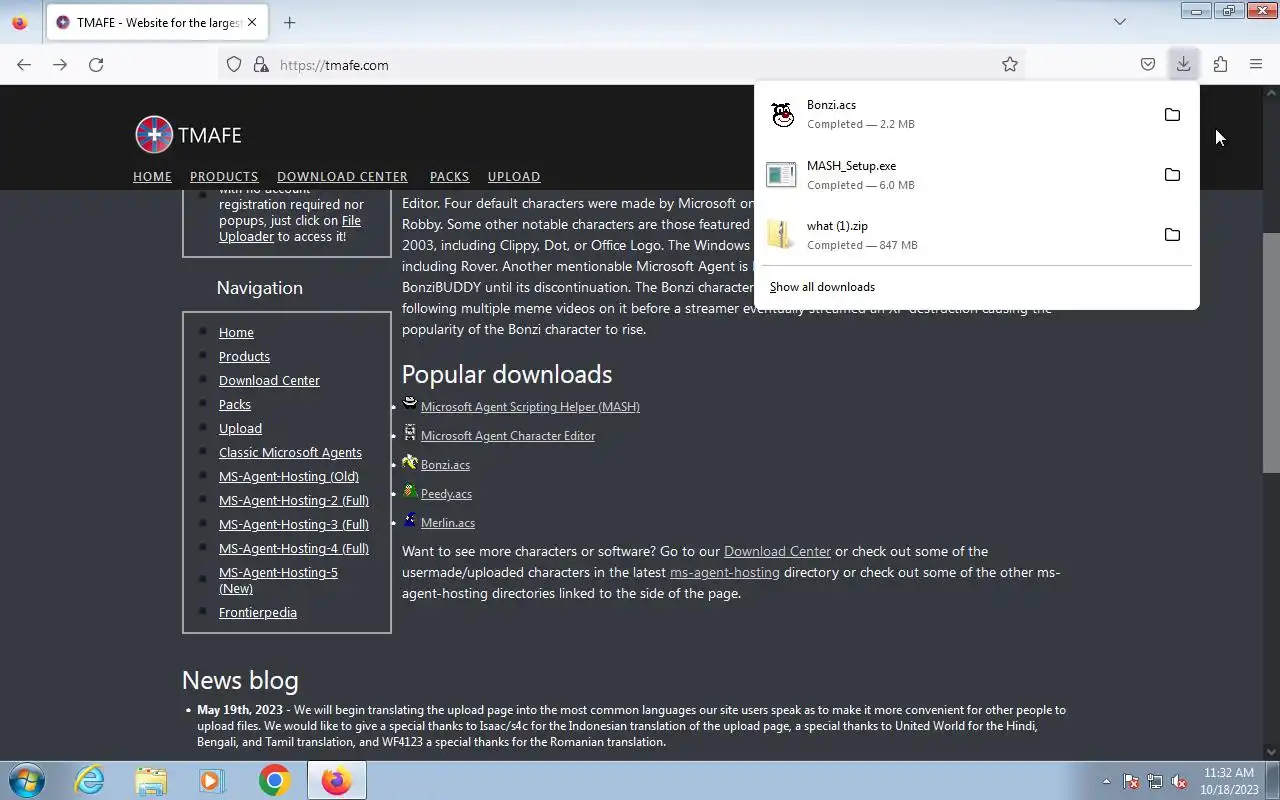Click the site security padlock icon
The image size is (1280, 800).
pos(261,64)
